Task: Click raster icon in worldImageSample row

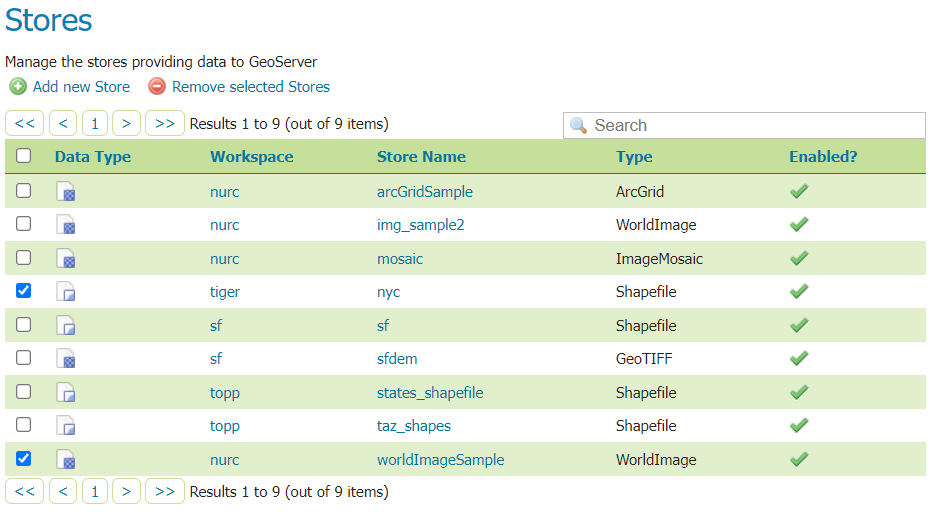Action: (x=66, y=460)
